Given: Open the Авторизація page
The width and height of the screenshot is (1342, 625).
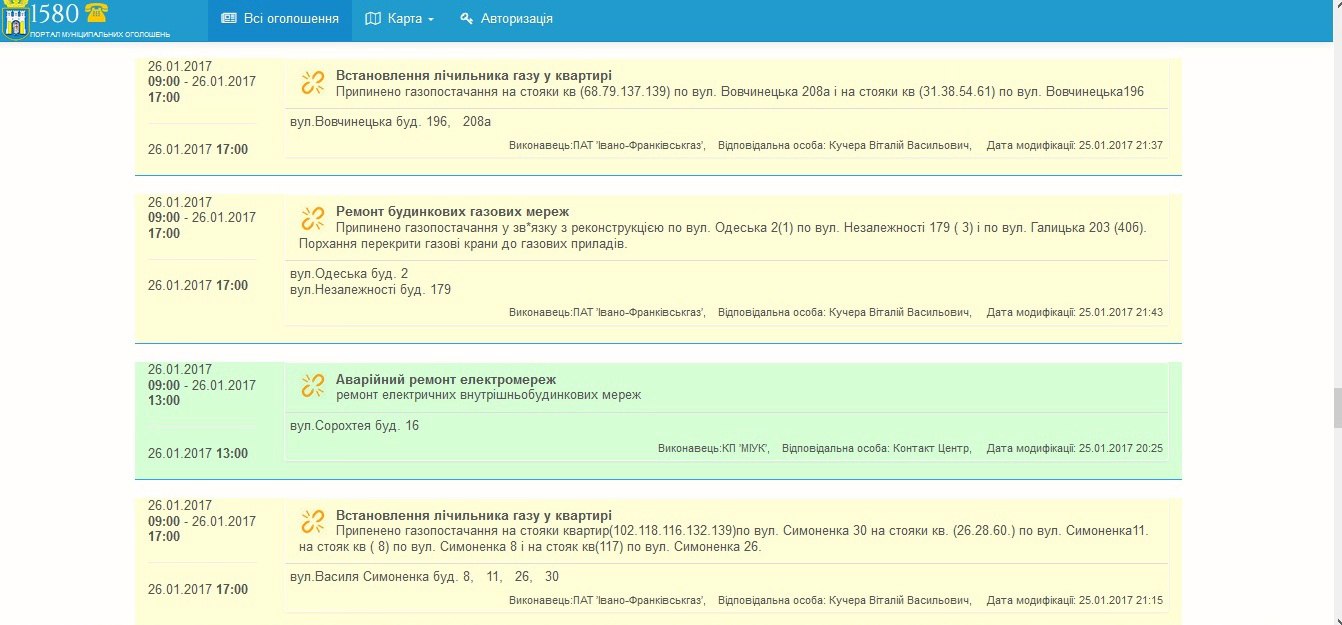Looking at the screenshot, I should click(506, 19).
